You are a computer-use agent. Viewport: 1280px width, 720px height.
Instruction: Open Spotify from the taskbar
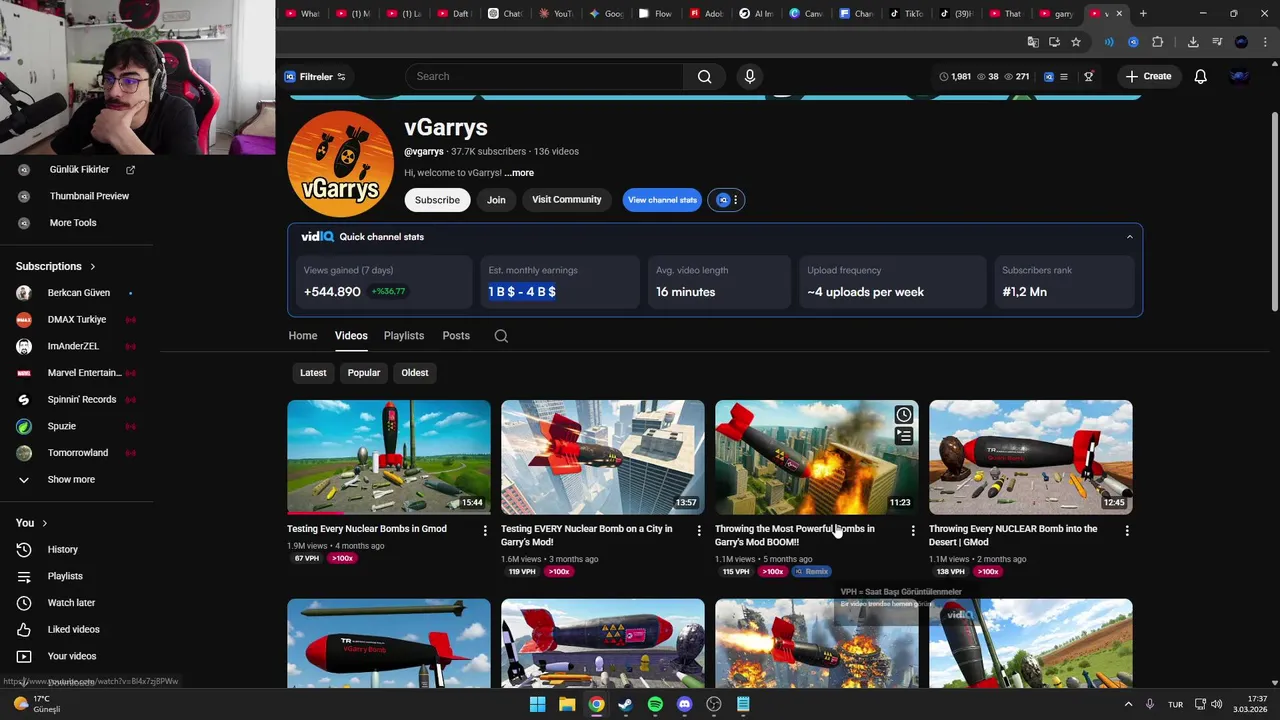(655, 704)
